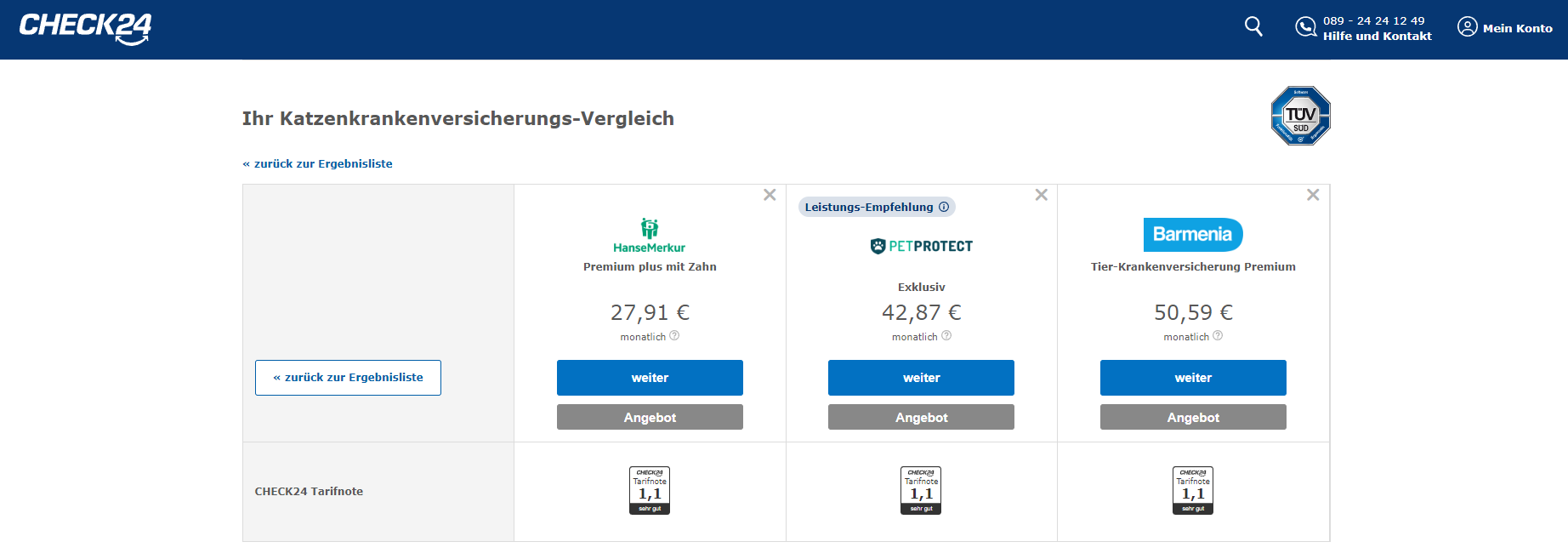Open Hilfe und Kontakt

1377,36
